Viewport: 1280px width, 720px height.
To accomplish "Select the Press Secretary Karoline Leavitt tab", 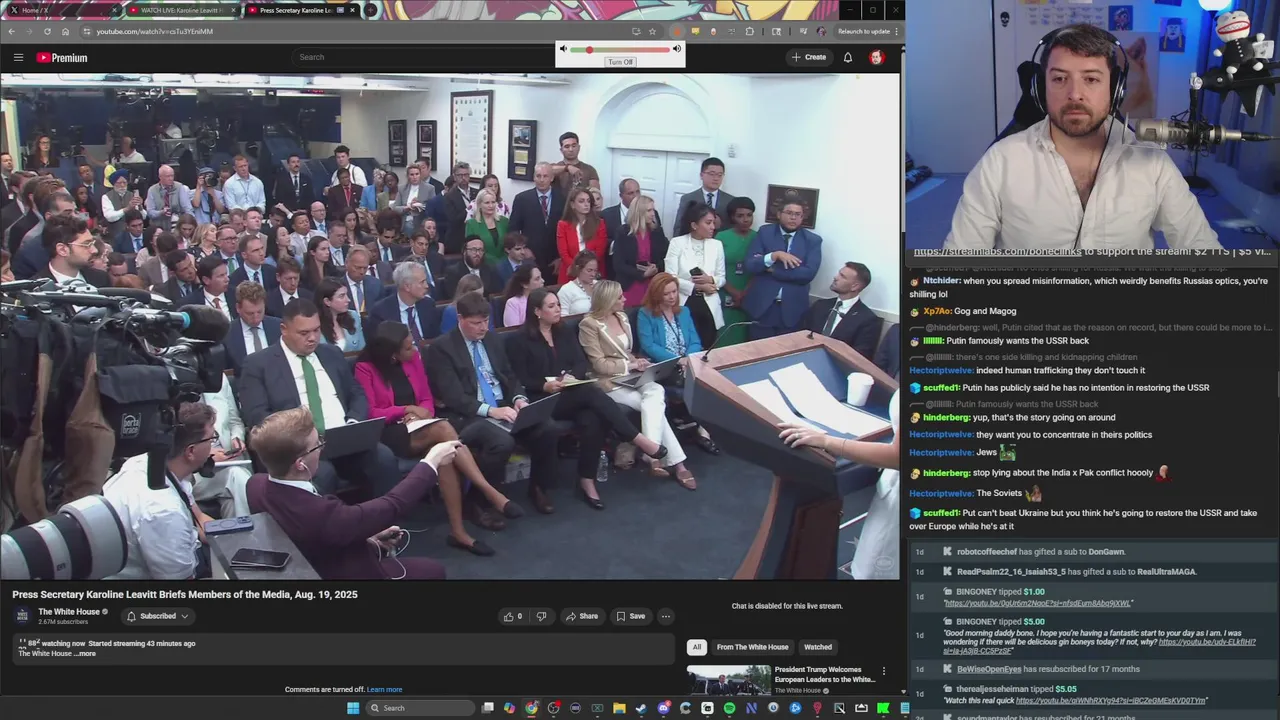I will tap(302, 10).
